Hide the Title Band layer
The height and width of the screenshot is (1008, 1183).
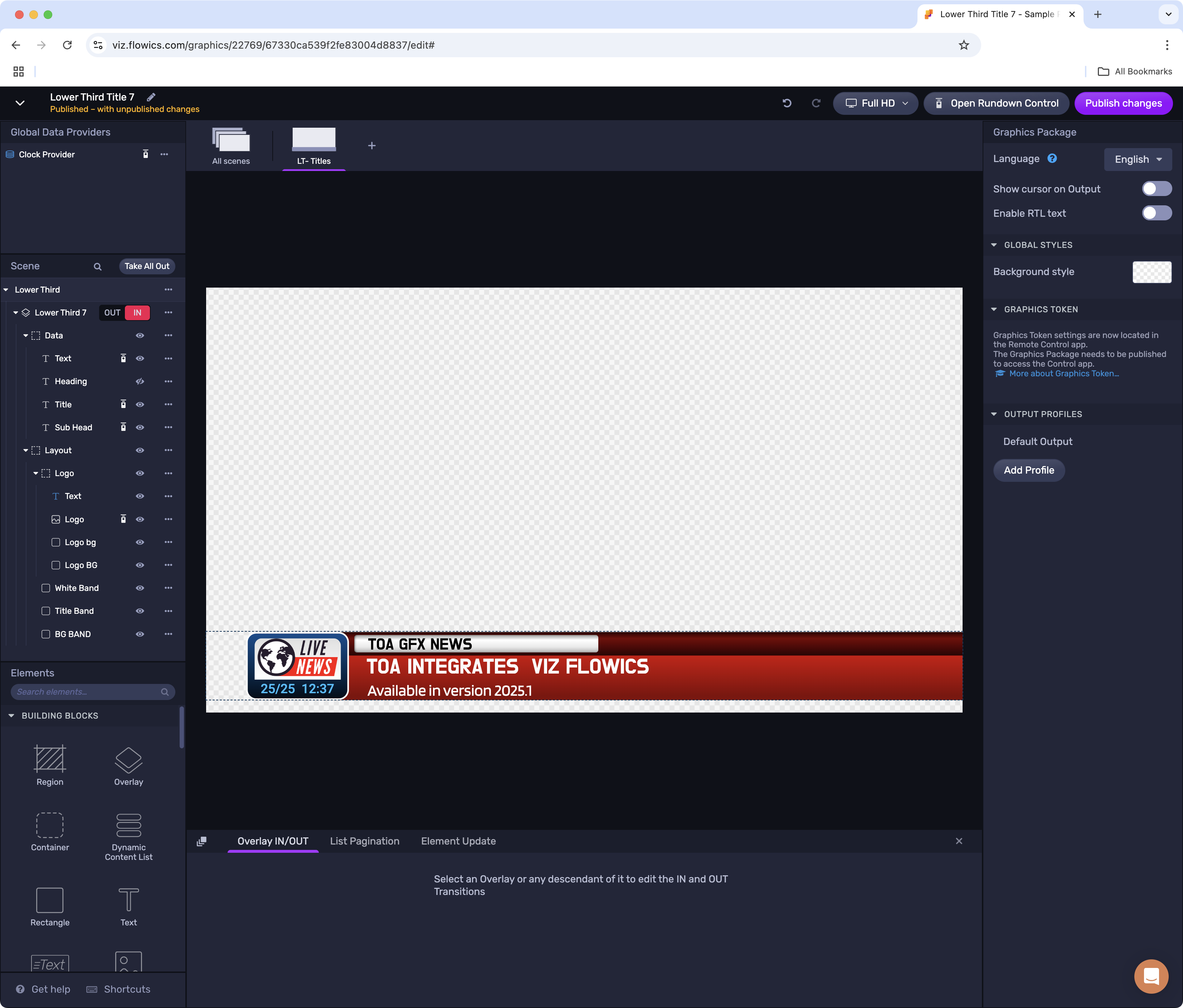coord(140,611)
